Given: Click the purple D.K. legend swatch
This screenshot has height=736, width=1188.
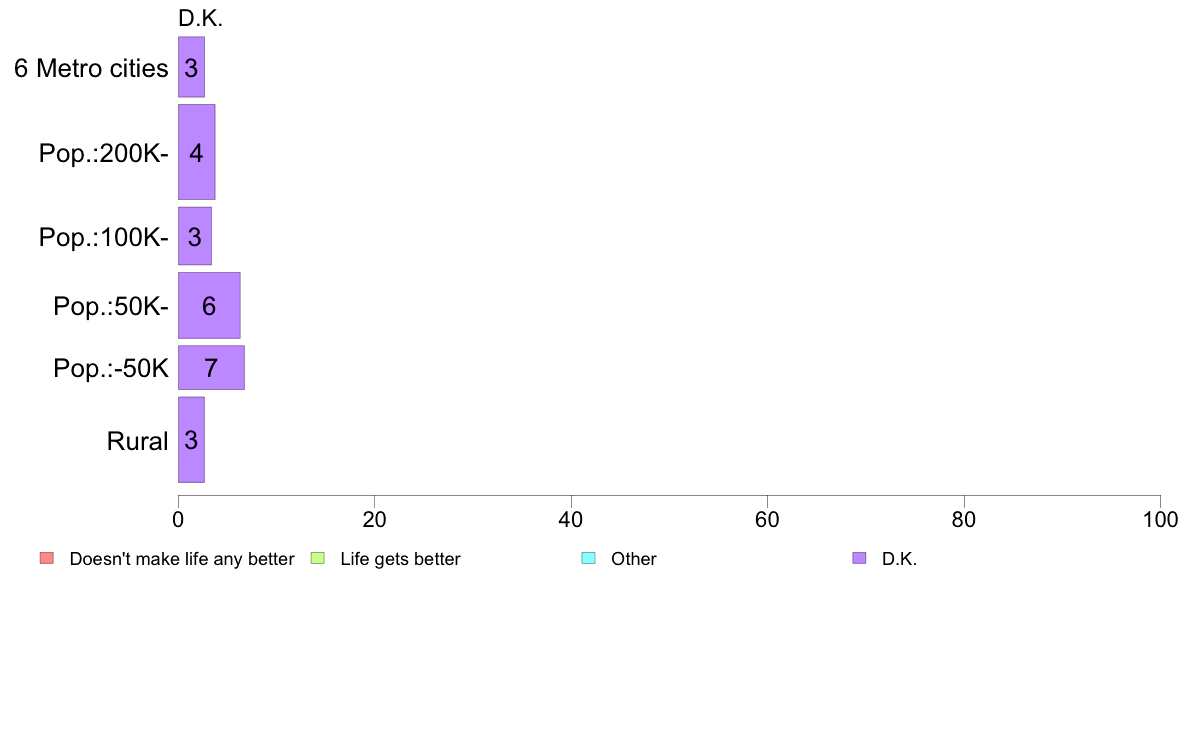Looking at the screenshot, I should point(859,559).
